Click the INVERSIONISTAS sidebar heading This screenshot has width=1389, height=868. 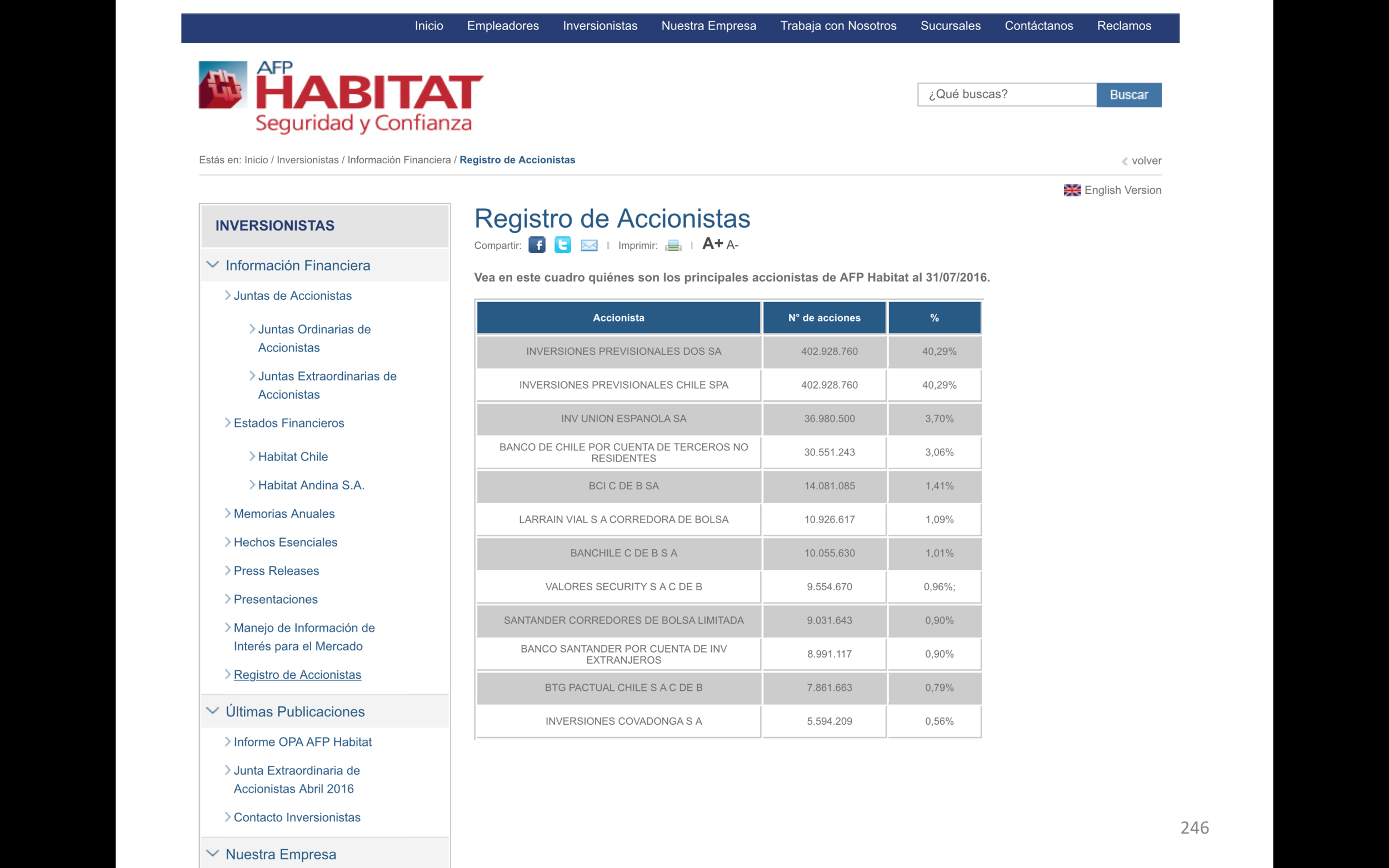click(274, 225)
